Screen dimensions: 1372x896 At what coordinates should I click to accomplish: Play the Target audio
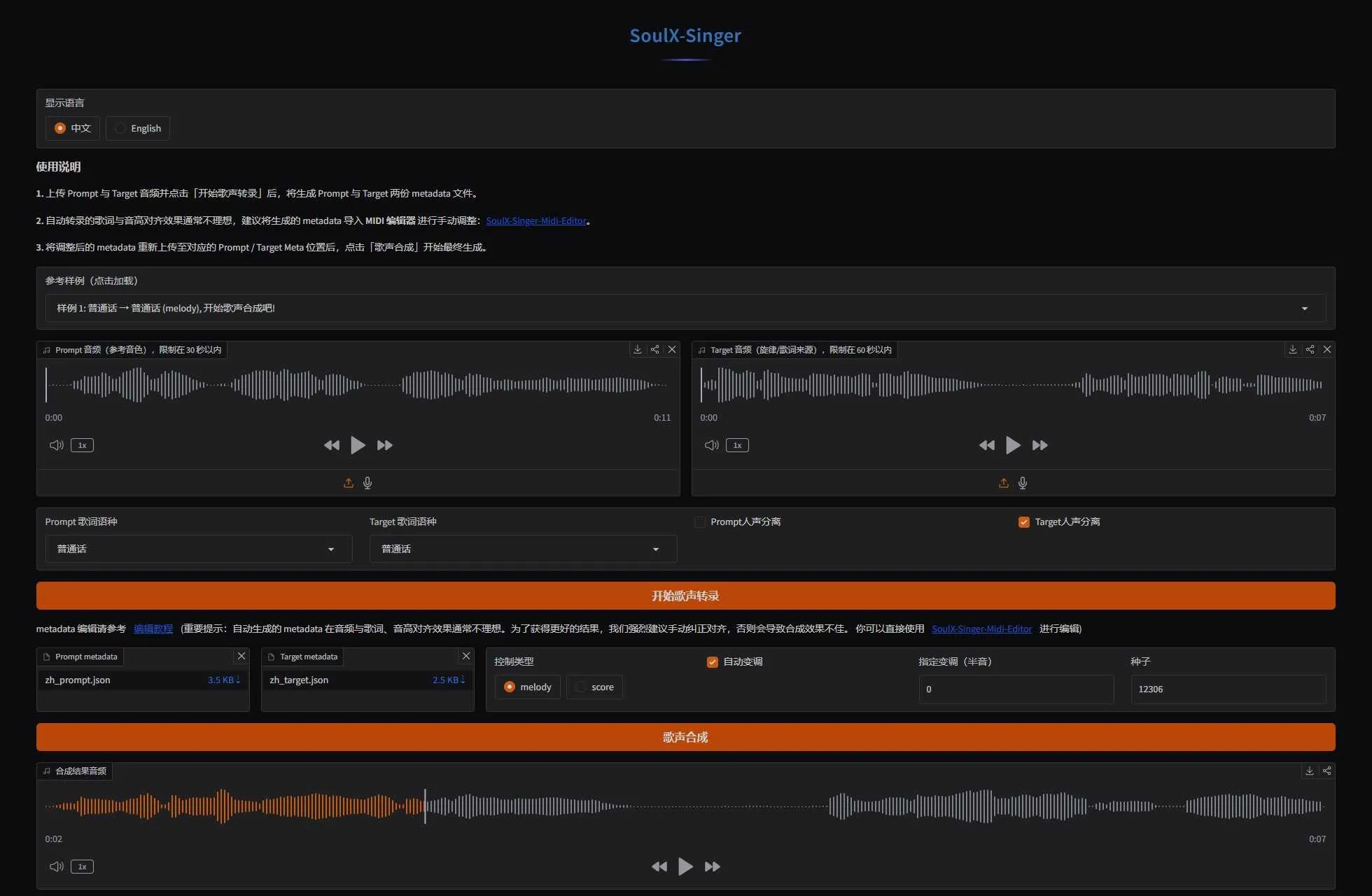coord(1012,445)
